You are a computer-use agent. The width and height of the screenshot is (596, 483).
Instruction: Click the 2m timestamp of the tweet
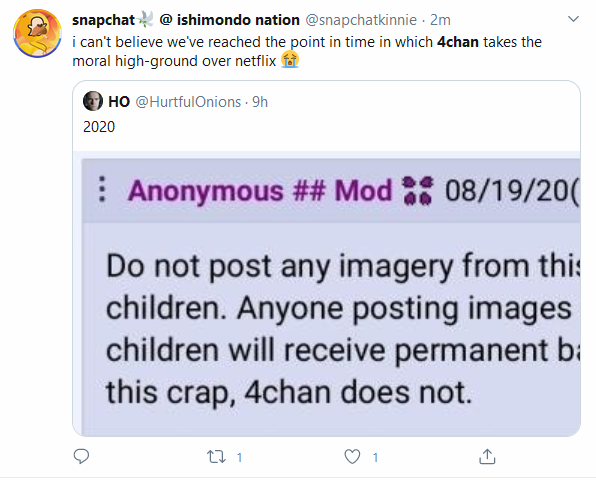click(x=440, y=20)
